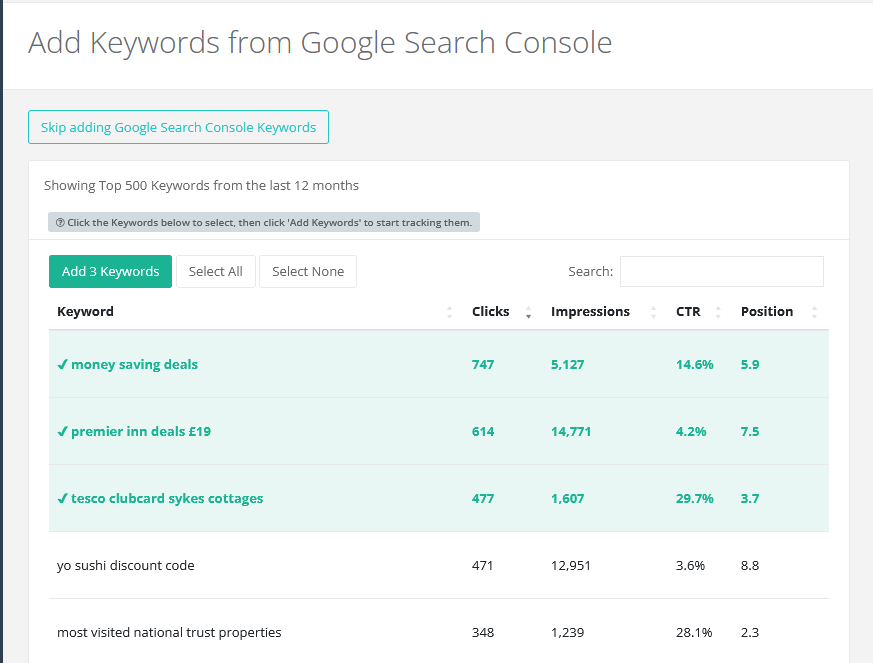Deselect keywords with Select None

coord(308,272)
